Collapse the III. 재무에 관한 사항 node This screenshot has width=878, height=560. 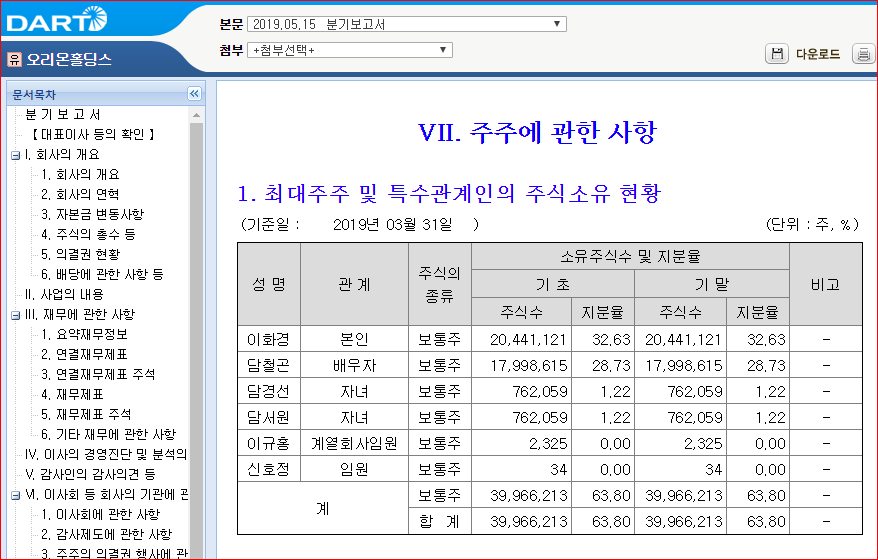[x=16, y=315]
